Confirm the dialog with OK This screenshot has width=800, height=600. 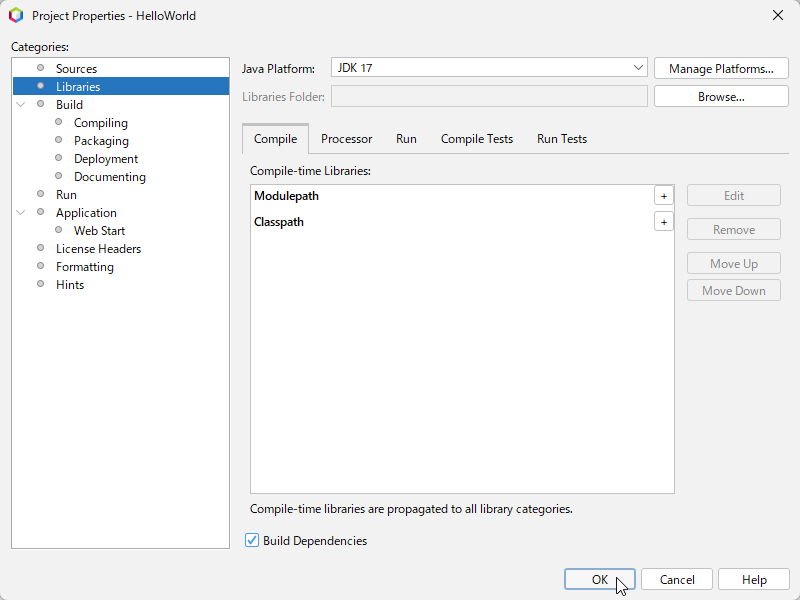(600, 580)
